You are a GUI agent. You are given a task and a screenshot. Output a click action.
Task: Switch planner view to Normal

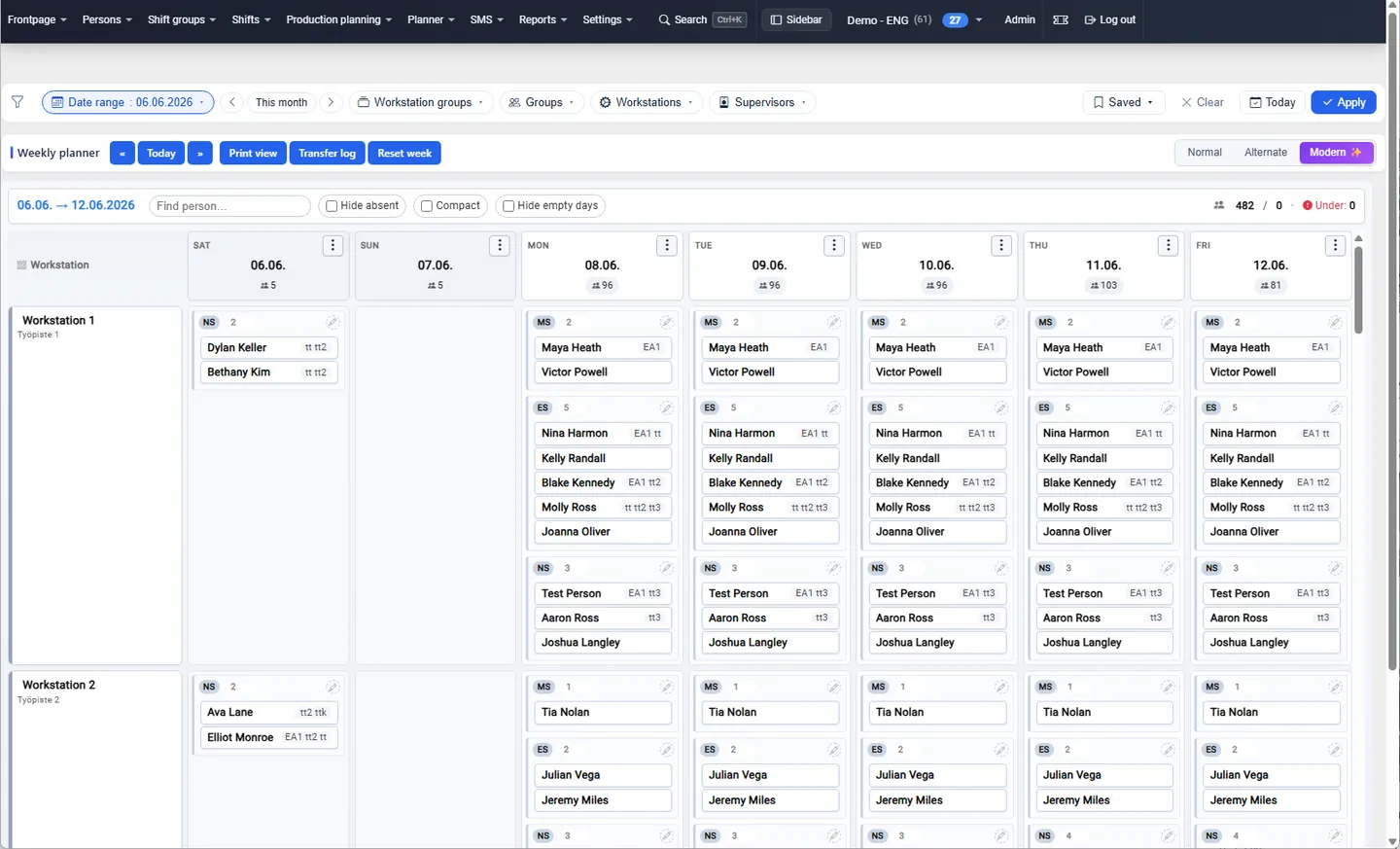click(1205, 153)
